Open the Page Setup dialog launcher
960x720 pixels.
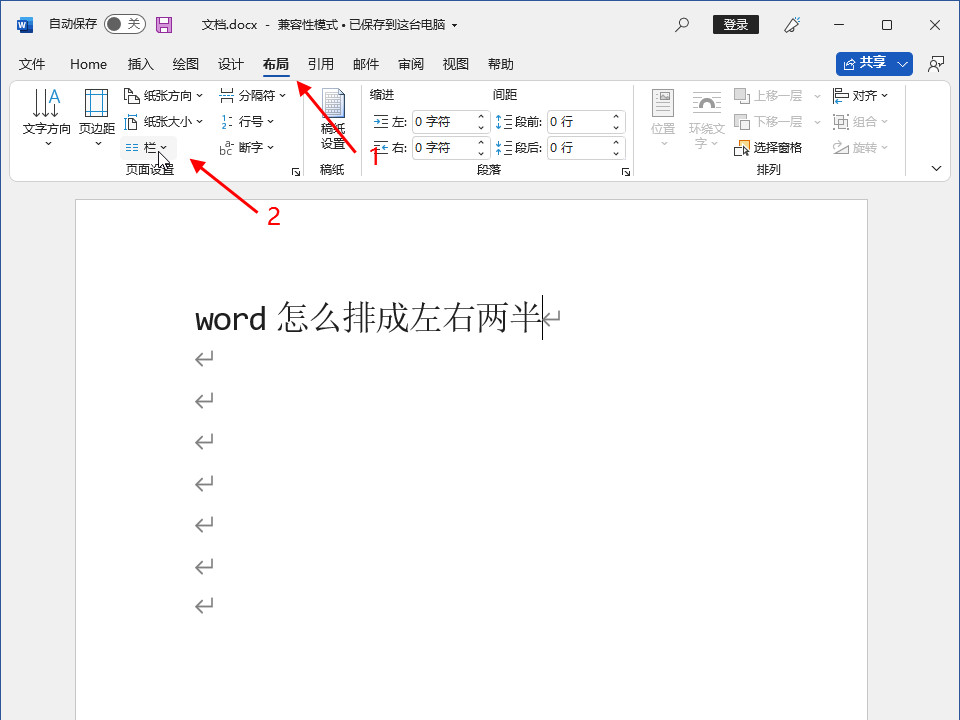click(296, 172)
